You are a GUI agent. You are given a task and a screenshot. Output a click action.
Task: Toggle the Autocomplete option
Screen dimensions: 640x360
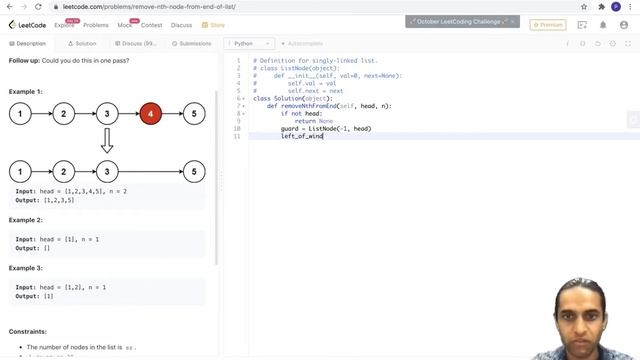[x=302, y=44]
